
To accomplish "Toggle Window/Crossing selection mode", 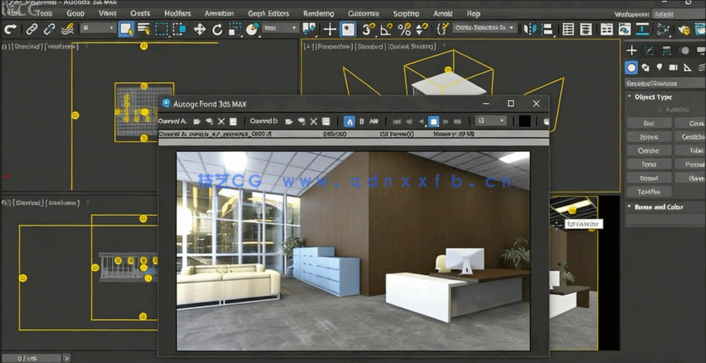I will click(x=179, y=29).
